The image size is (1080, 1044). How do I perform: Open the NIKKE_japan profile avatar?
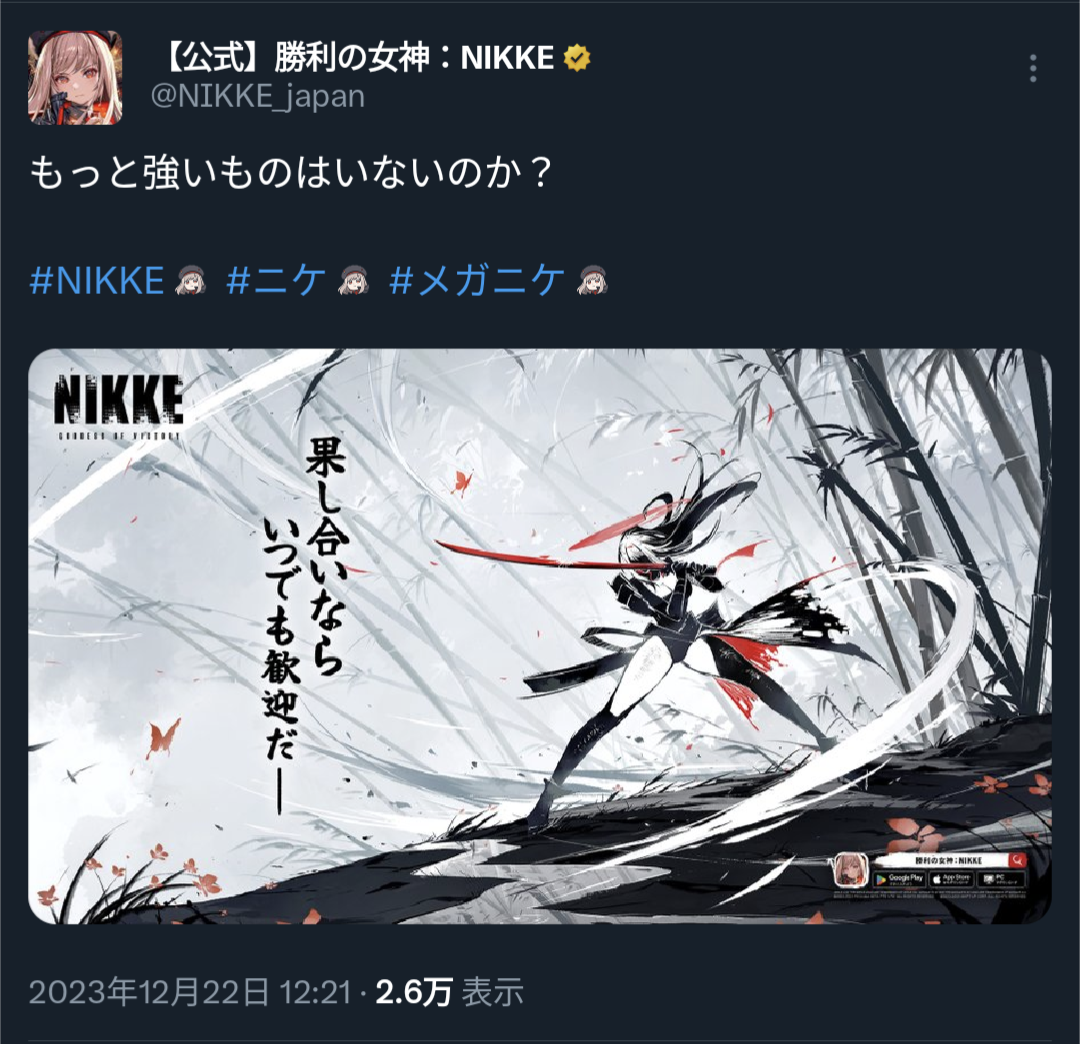[x=75, y=78]
